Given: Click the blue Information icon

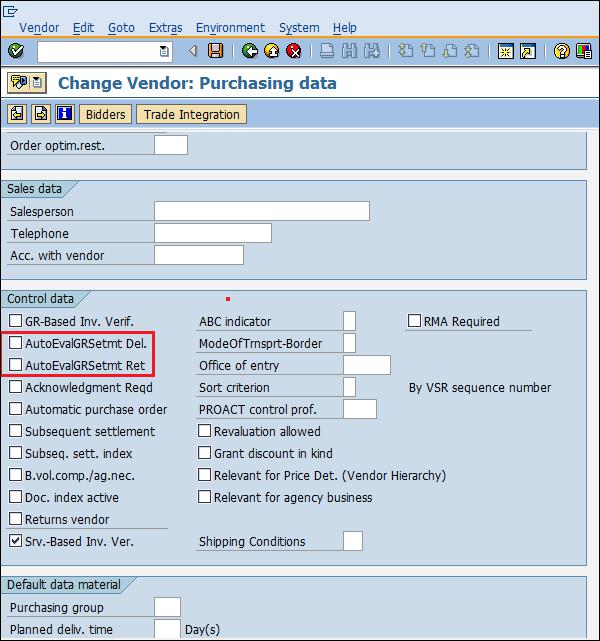Looking at the screenshot, I should 64,114.
